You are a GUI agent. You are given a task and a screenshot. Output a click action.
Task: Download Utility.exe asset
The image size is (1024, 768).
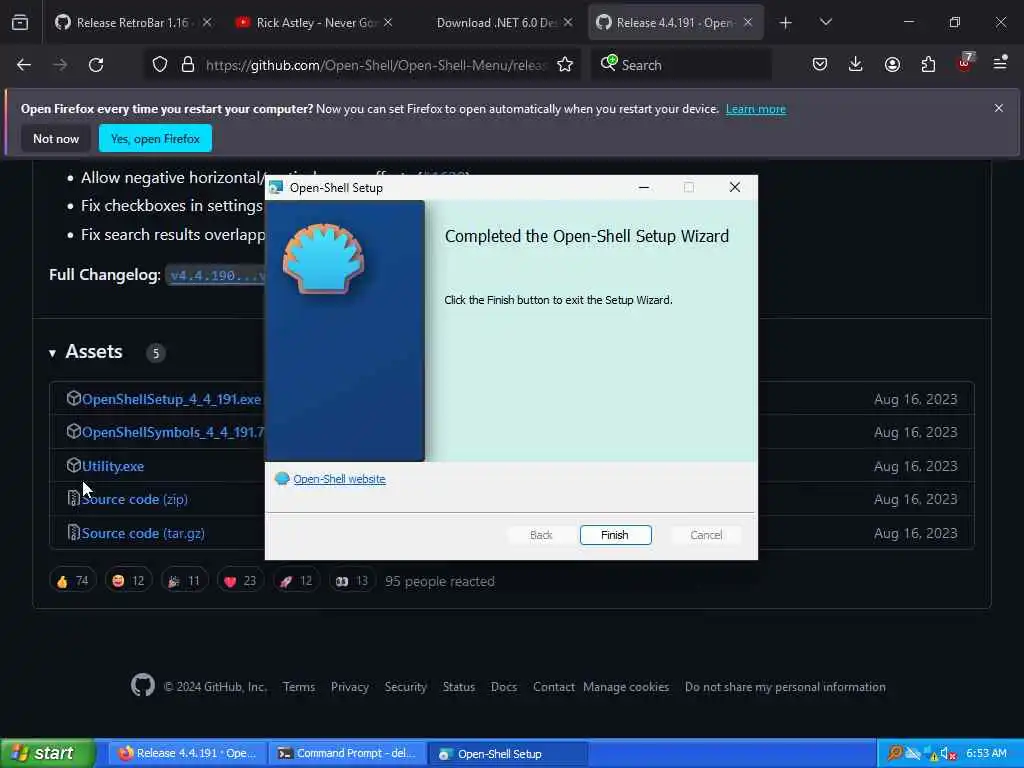coord(112,466)
